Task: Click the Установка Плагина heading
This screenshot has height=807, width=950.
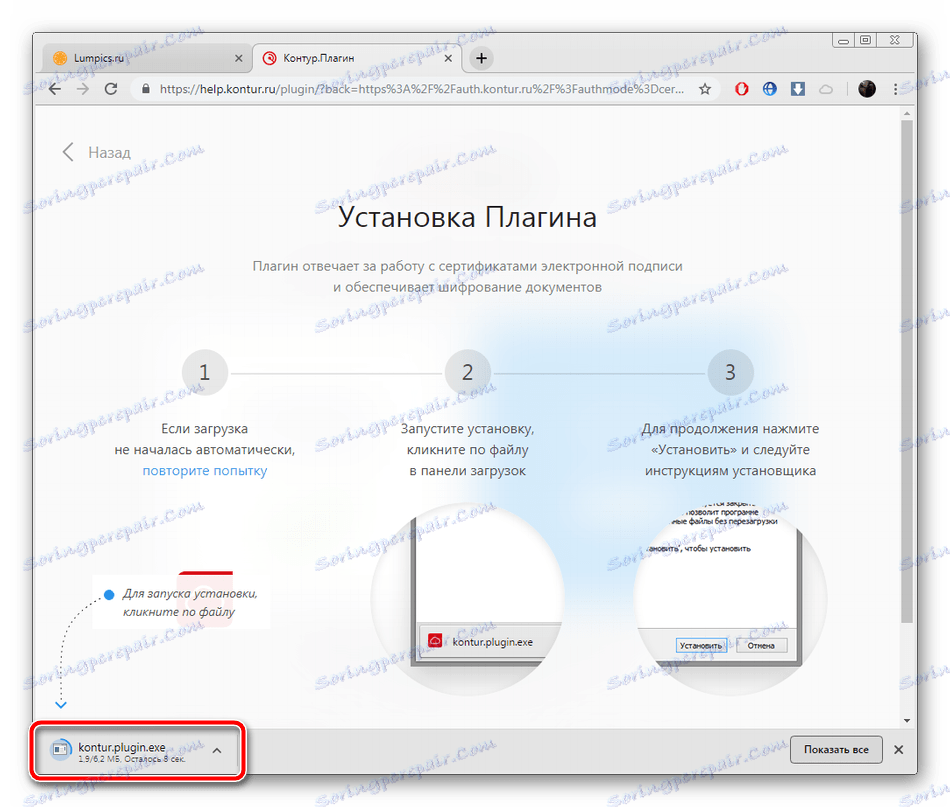Action: pos(467,217)
